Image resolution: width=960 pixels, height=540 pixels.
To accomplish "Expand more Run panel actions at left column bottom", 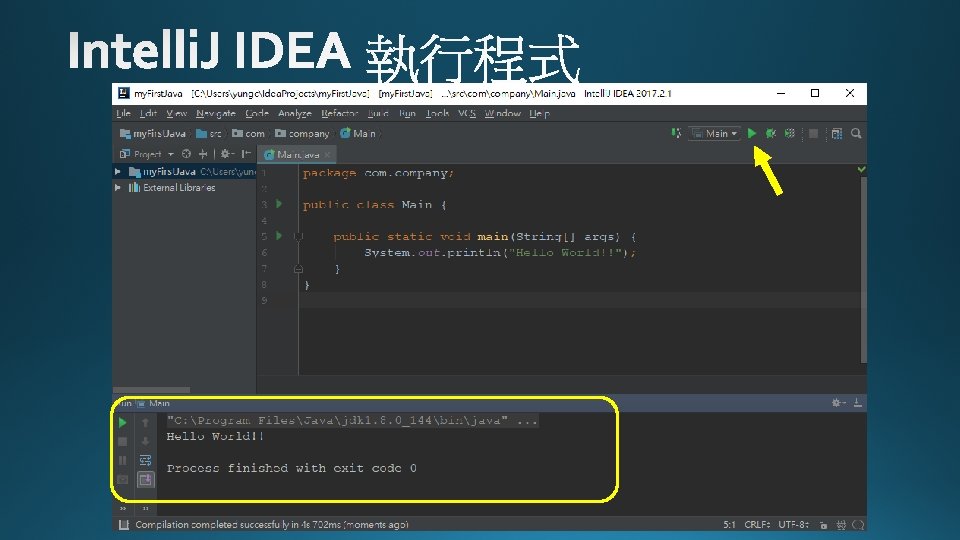I will click(x=123, y=508).
